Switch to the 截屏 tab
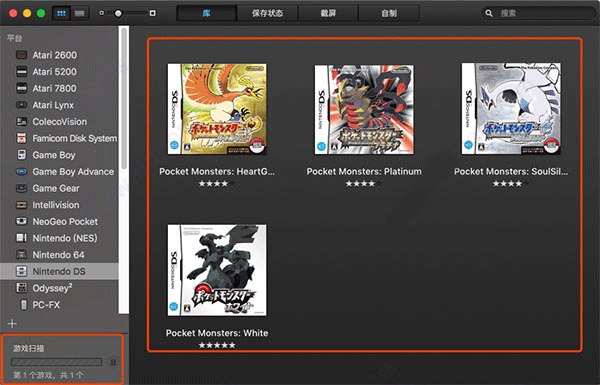The width and height of the screenshot is (600, 385). click(328, 13)
